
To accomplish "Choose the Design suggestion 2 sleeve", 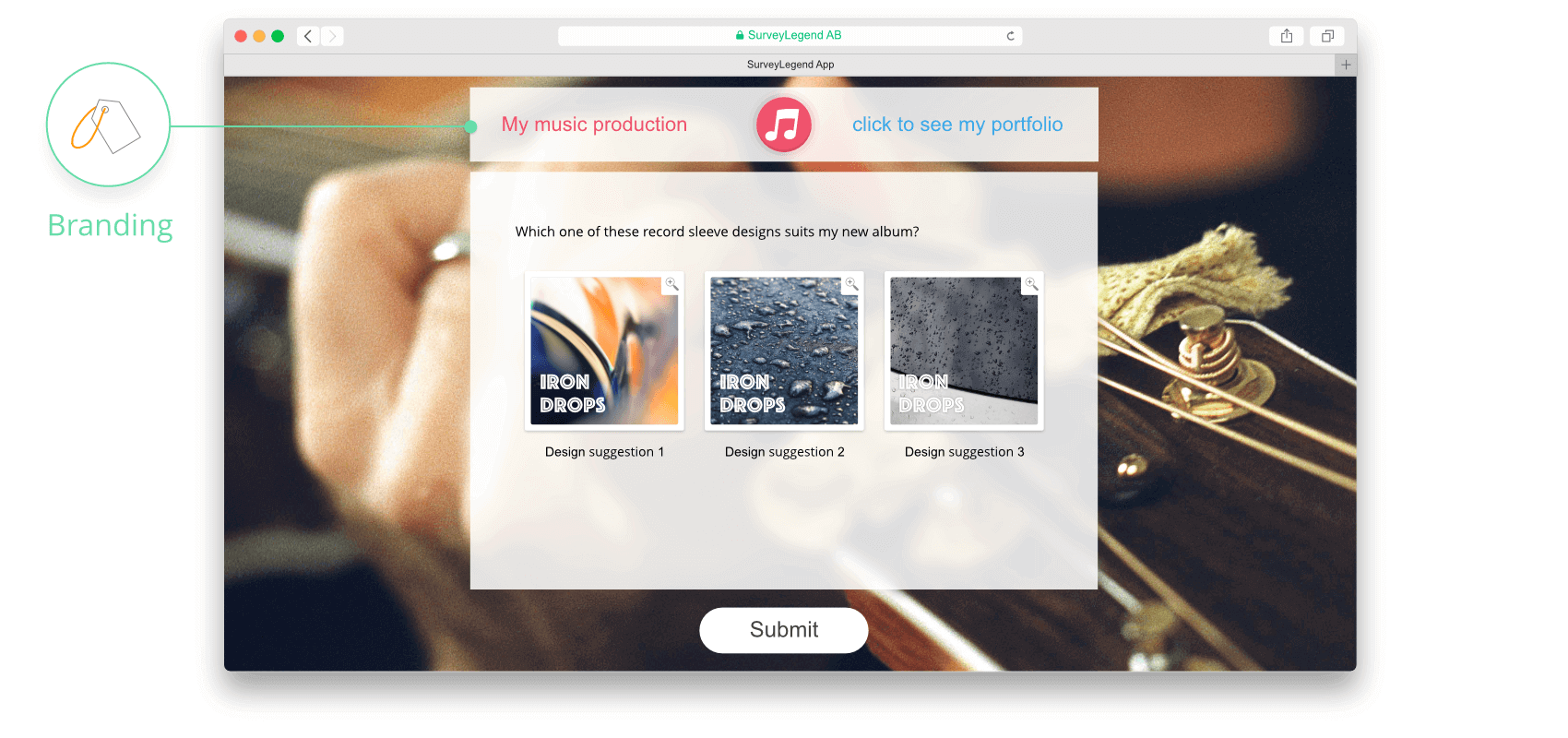I will [784, 351].
